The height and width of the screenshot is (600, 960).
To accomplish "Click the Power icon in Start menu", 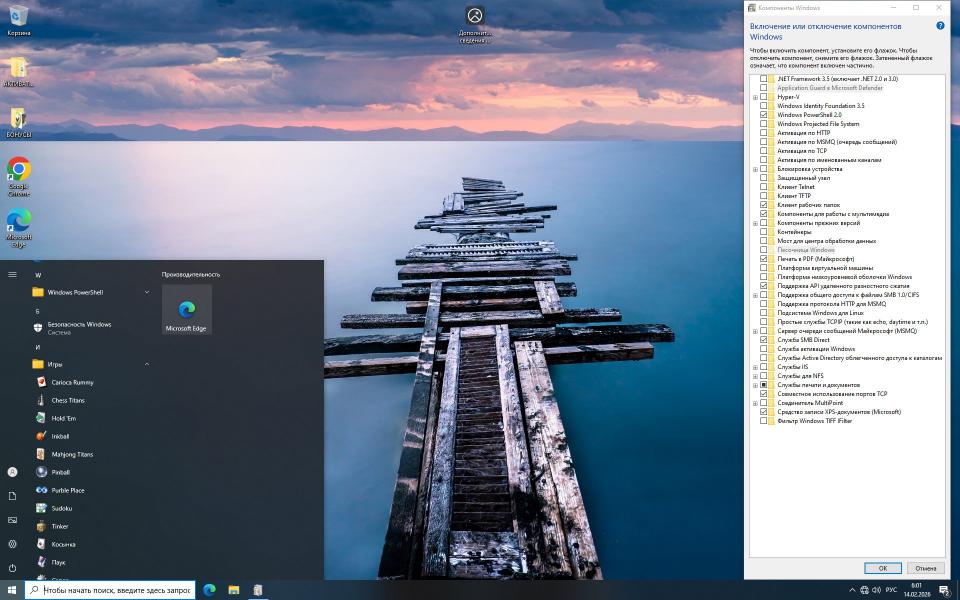I will [12, 568].
